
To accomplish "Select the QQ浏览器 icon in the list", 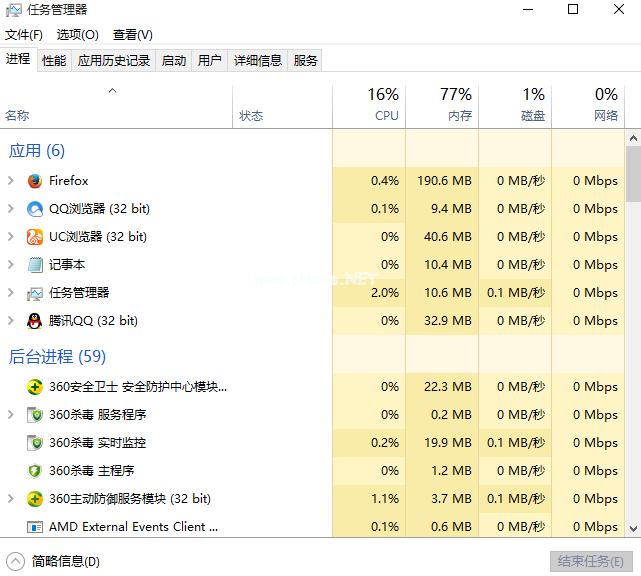I will [x=35, y=209].
